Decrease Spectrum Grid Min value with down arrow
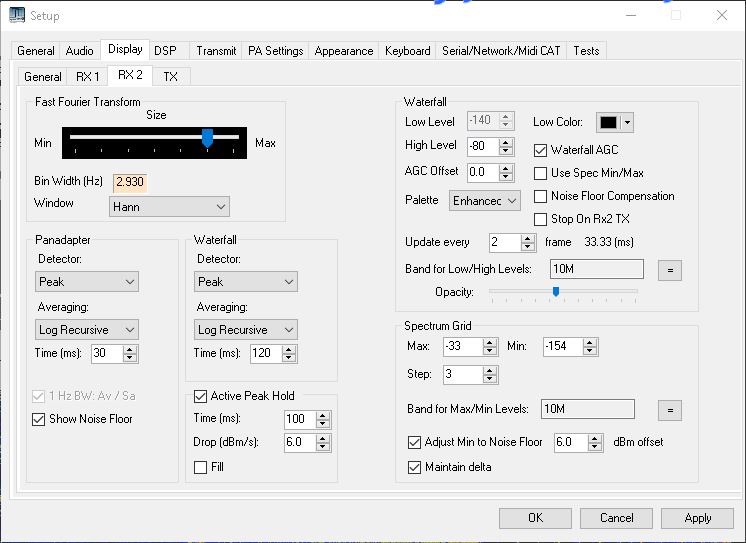Image resolution: width=746 pixels, height=543 pixels. [590, 351]
